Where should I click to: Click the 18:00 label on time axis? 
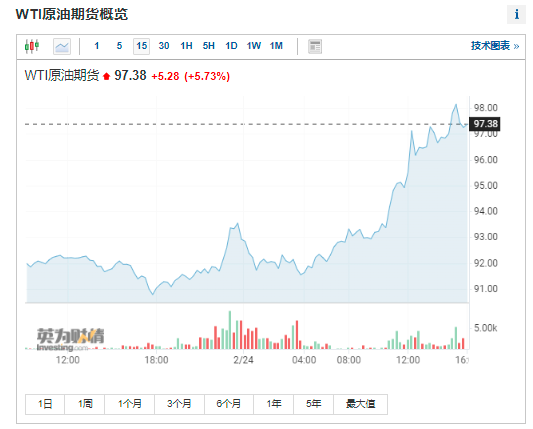tap(156, 360)
